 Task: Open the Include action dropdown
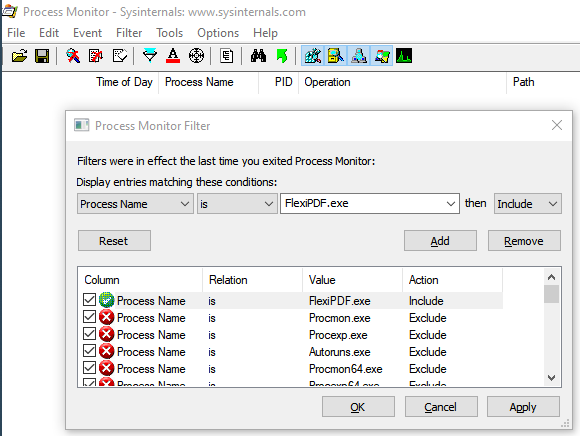pyautogui.click(x=527, y=204)
